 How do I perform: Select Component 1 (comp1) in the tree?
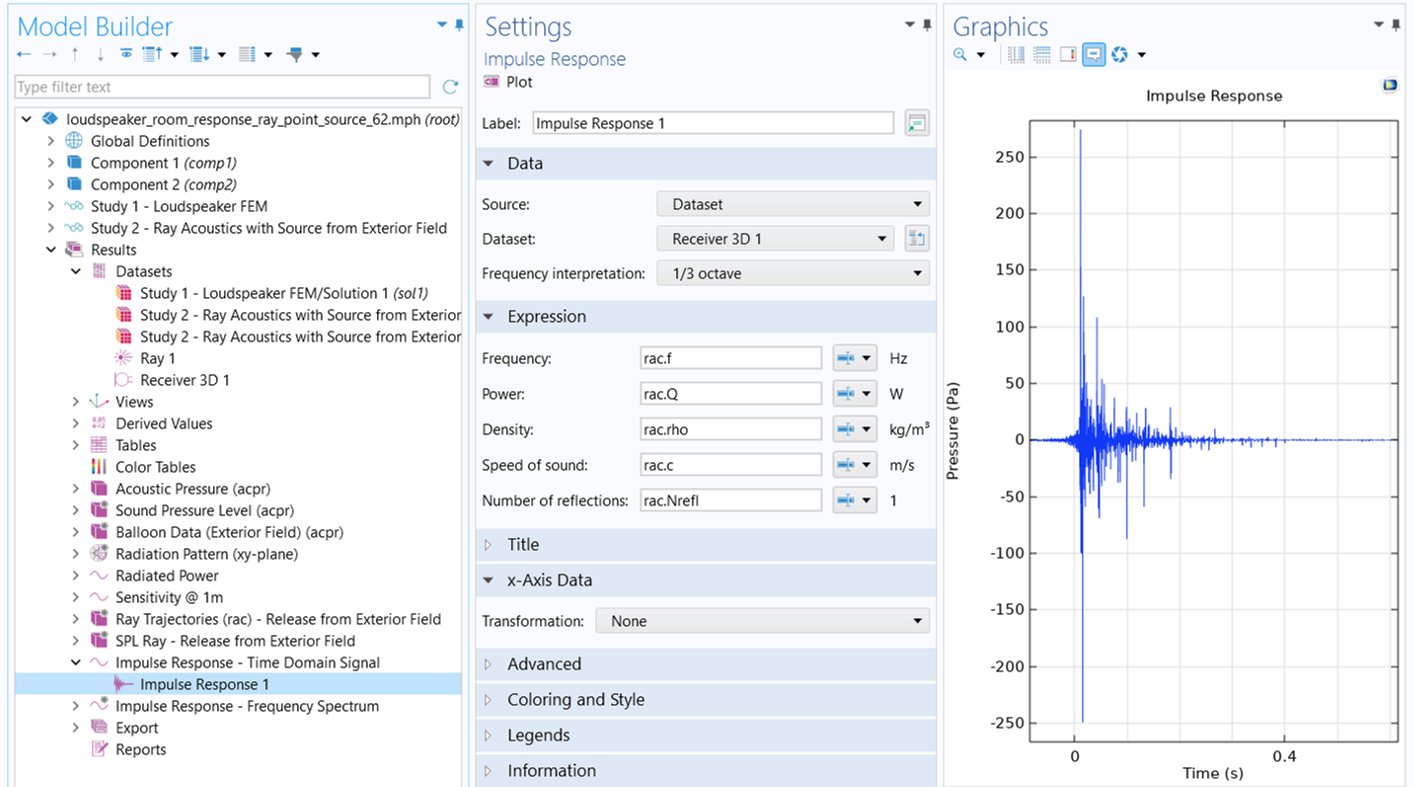163,163
